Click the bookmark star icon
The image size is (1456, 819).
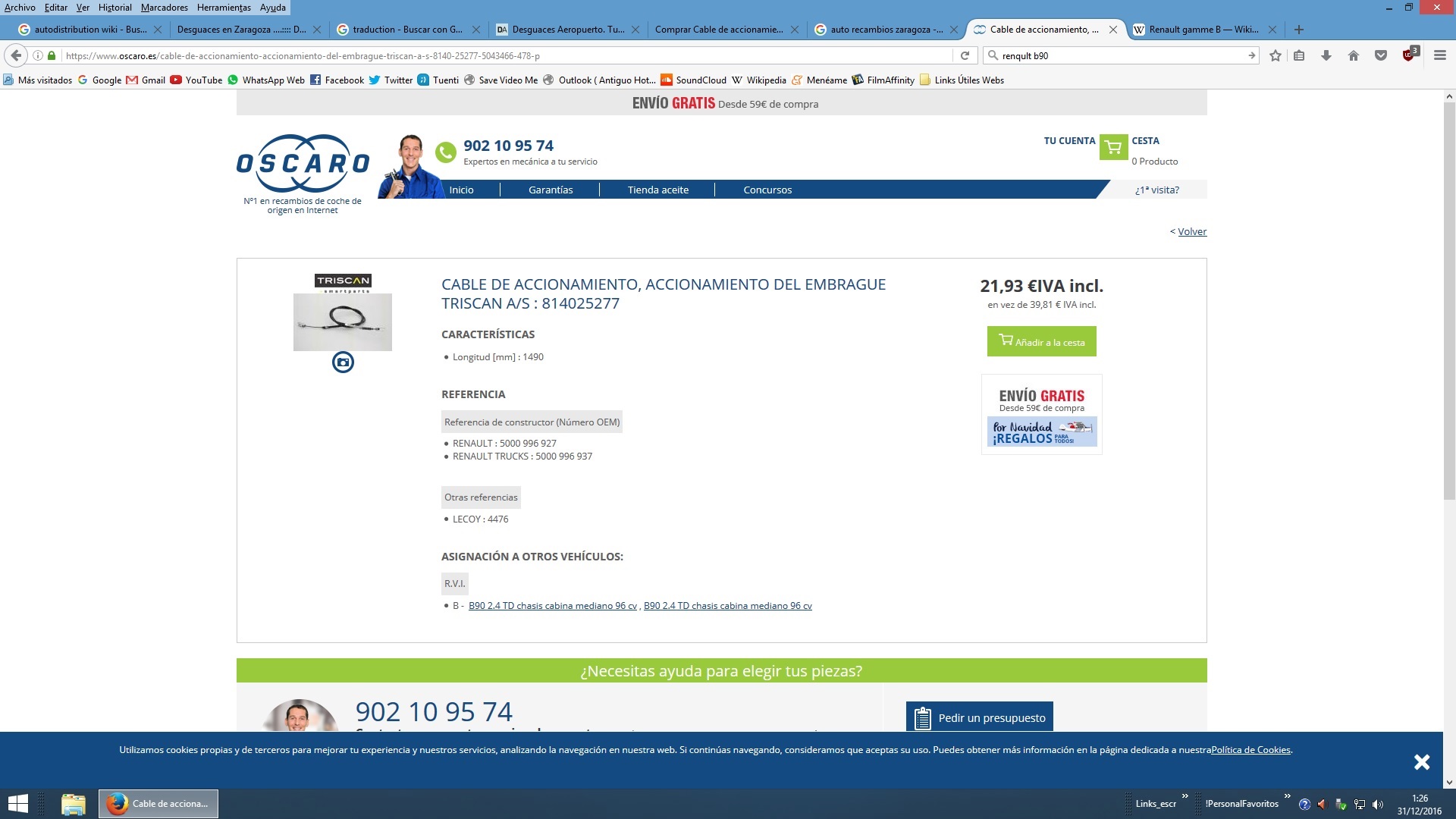(x=1276, y=55)
